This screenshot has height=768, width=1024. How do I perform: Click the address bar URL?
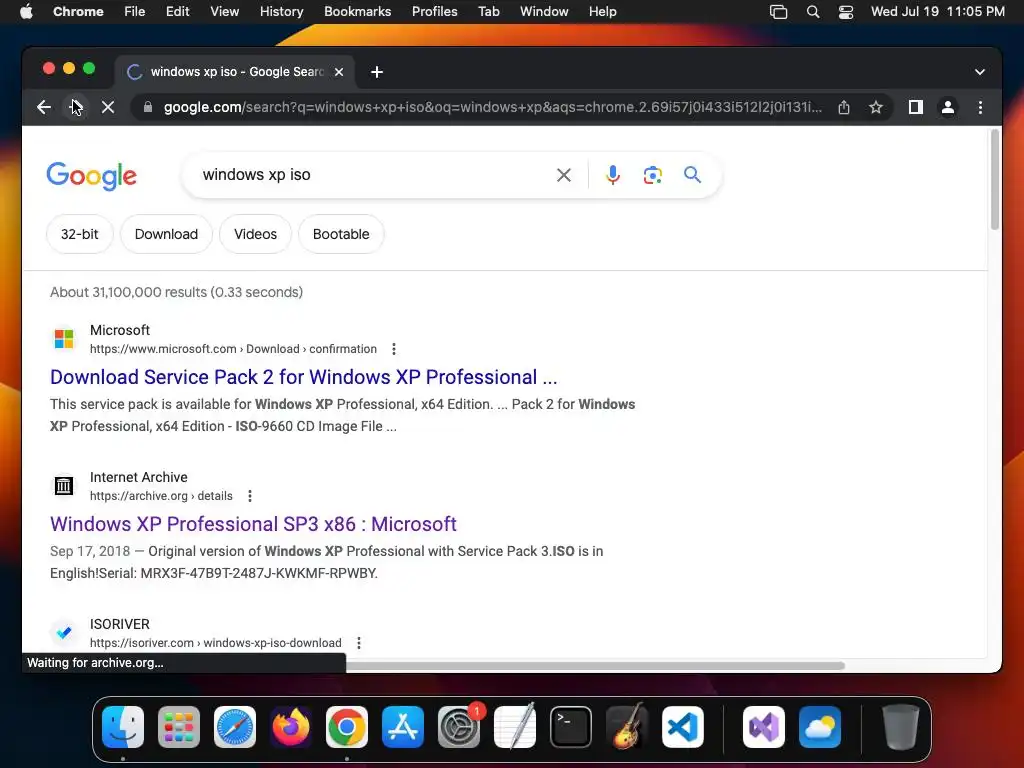[x=493, y=107]
